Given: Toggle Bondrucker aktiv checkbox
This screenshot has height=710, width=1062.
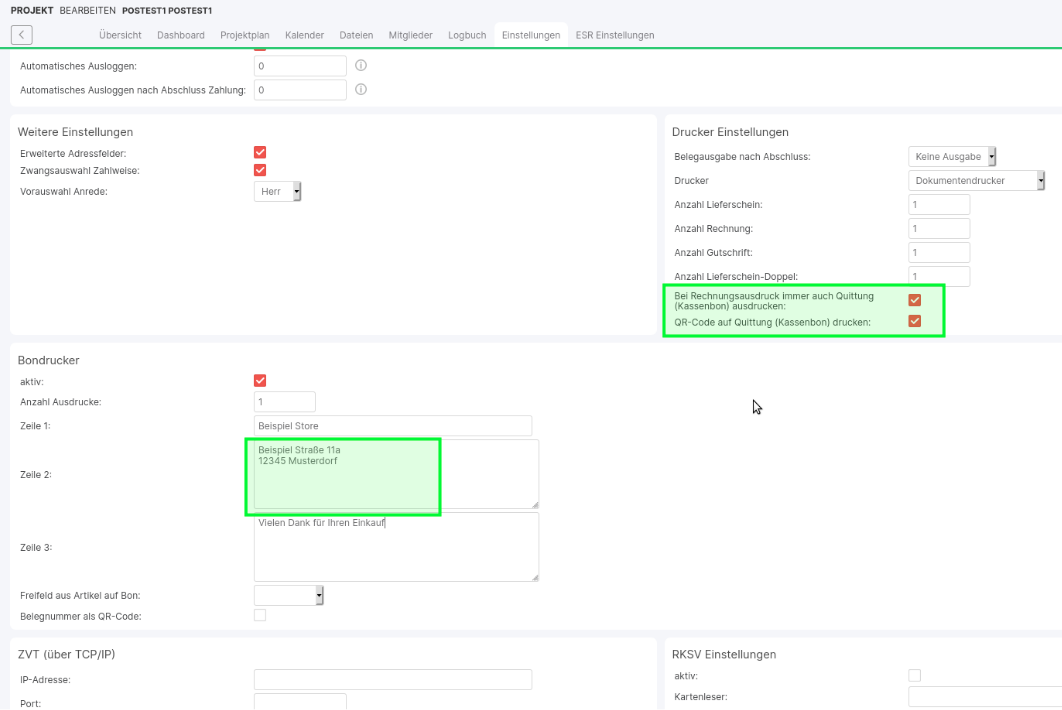Looking at the screenshot, I should coord(260,380).
